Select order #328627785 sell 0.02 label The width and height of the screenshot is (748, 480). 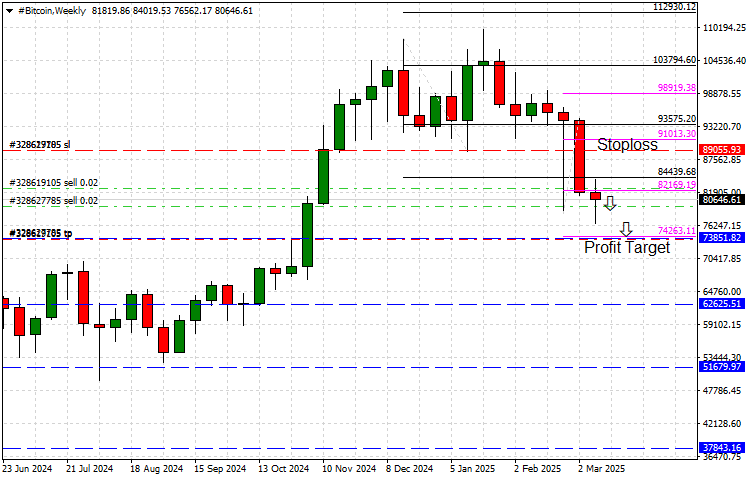[53, 201]
